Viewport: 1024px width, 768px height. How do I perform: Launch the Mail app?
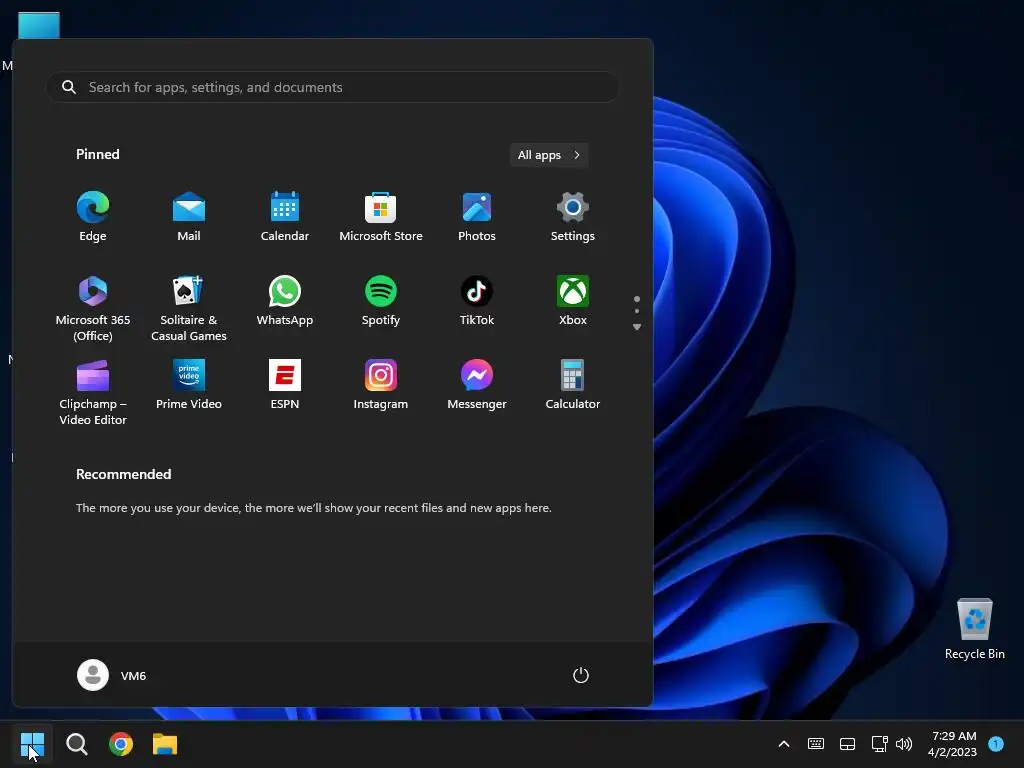point(189,217)
